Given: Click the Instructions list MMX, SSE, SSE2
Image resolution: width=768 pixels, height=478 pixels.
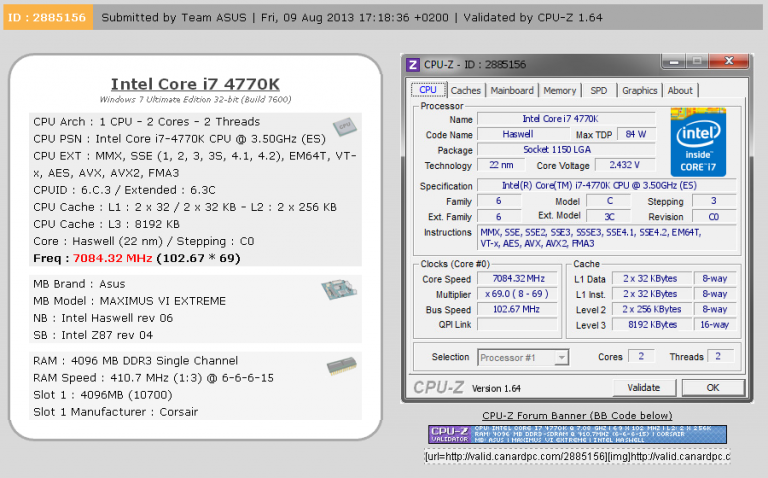Looking at the screenshot, I should pyautogui.click(x=606, y=238).
